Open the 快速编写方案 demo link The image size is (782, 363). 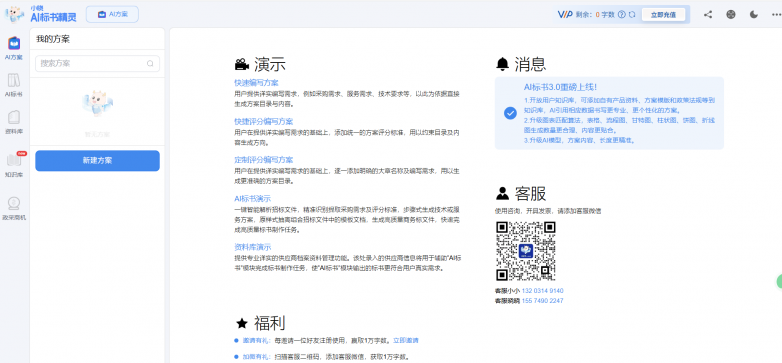[256, 83]
